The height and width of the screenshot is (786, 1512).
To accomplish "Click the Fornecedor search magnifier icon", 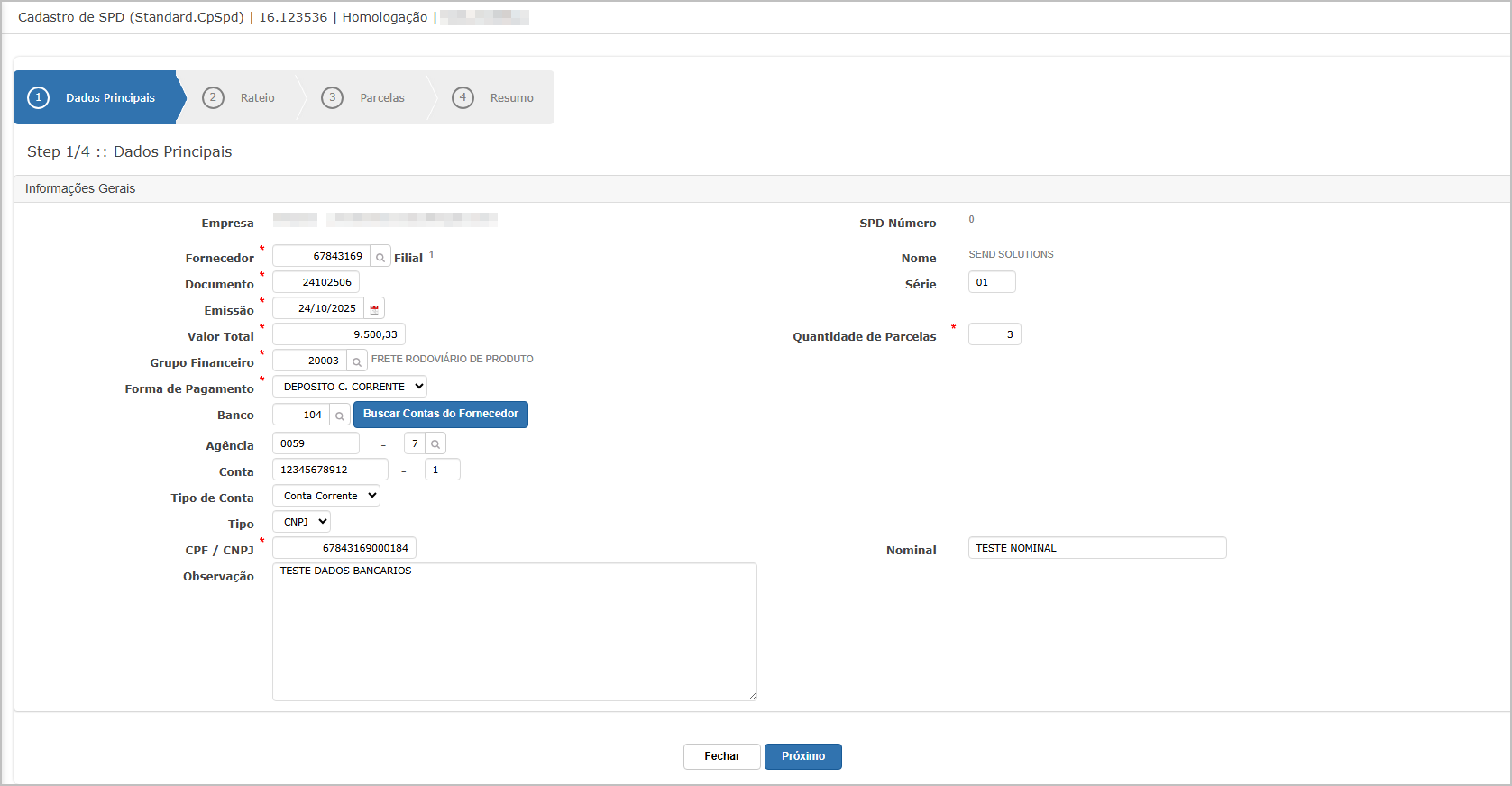I will (x=380, y=257).
